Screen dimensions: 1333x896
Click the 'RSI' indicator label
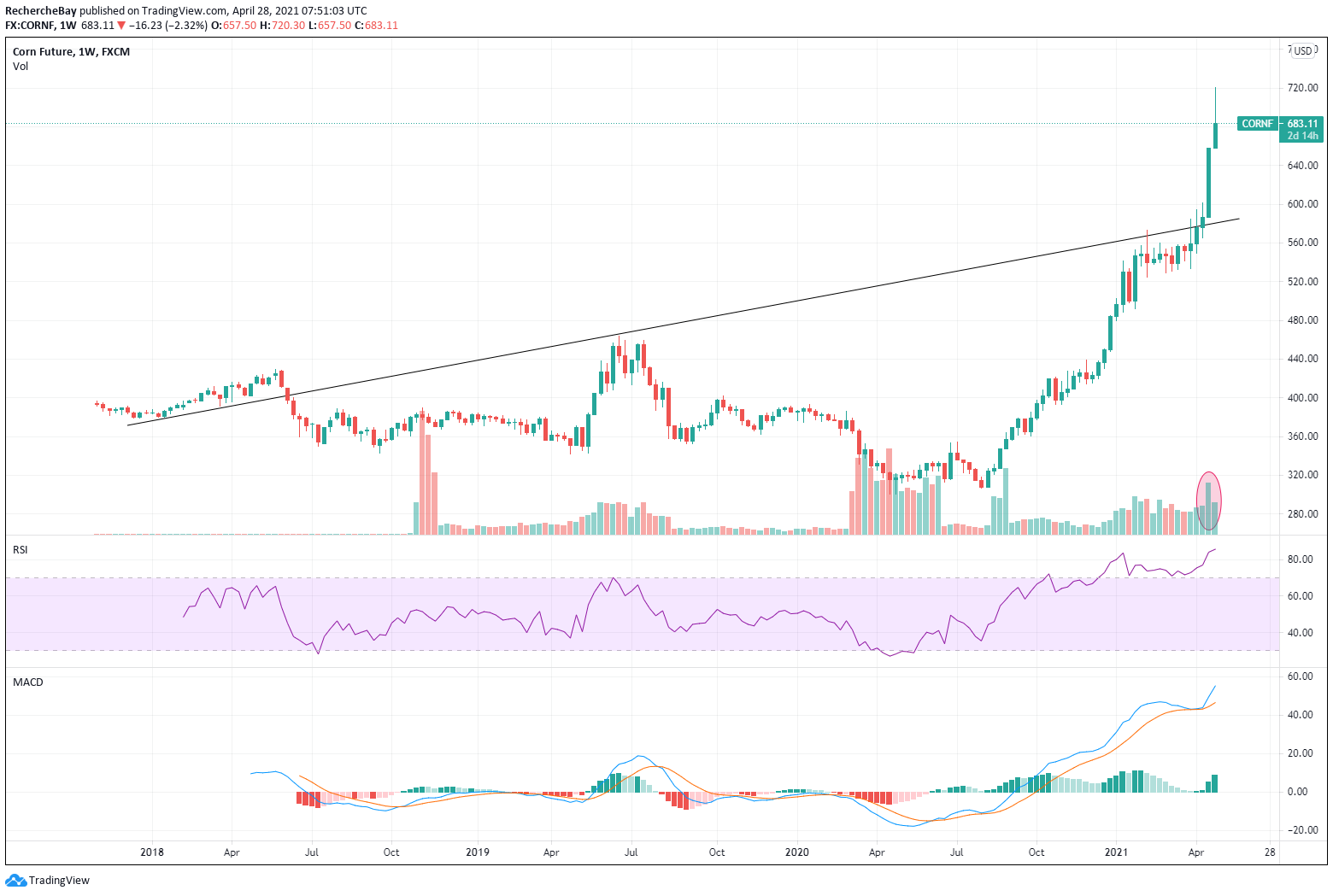(21, 550)
